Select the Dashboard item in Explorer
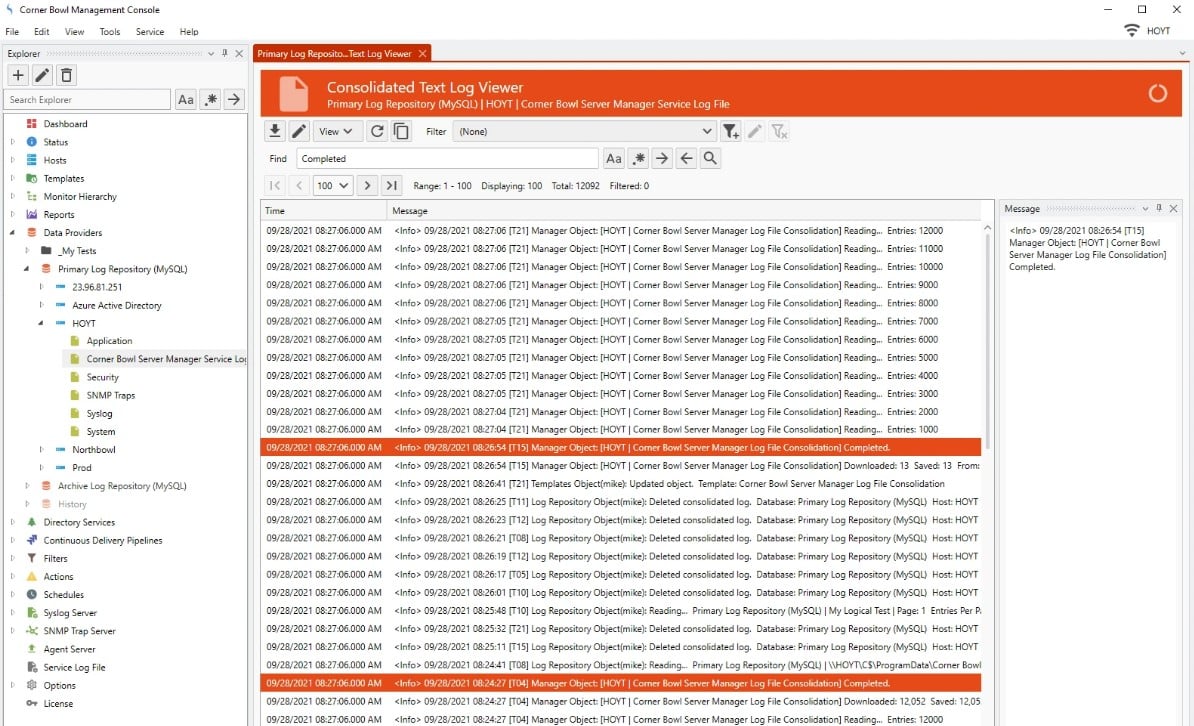The width and height of the screenshot is (1194, 726). click(x=65, y=123)
